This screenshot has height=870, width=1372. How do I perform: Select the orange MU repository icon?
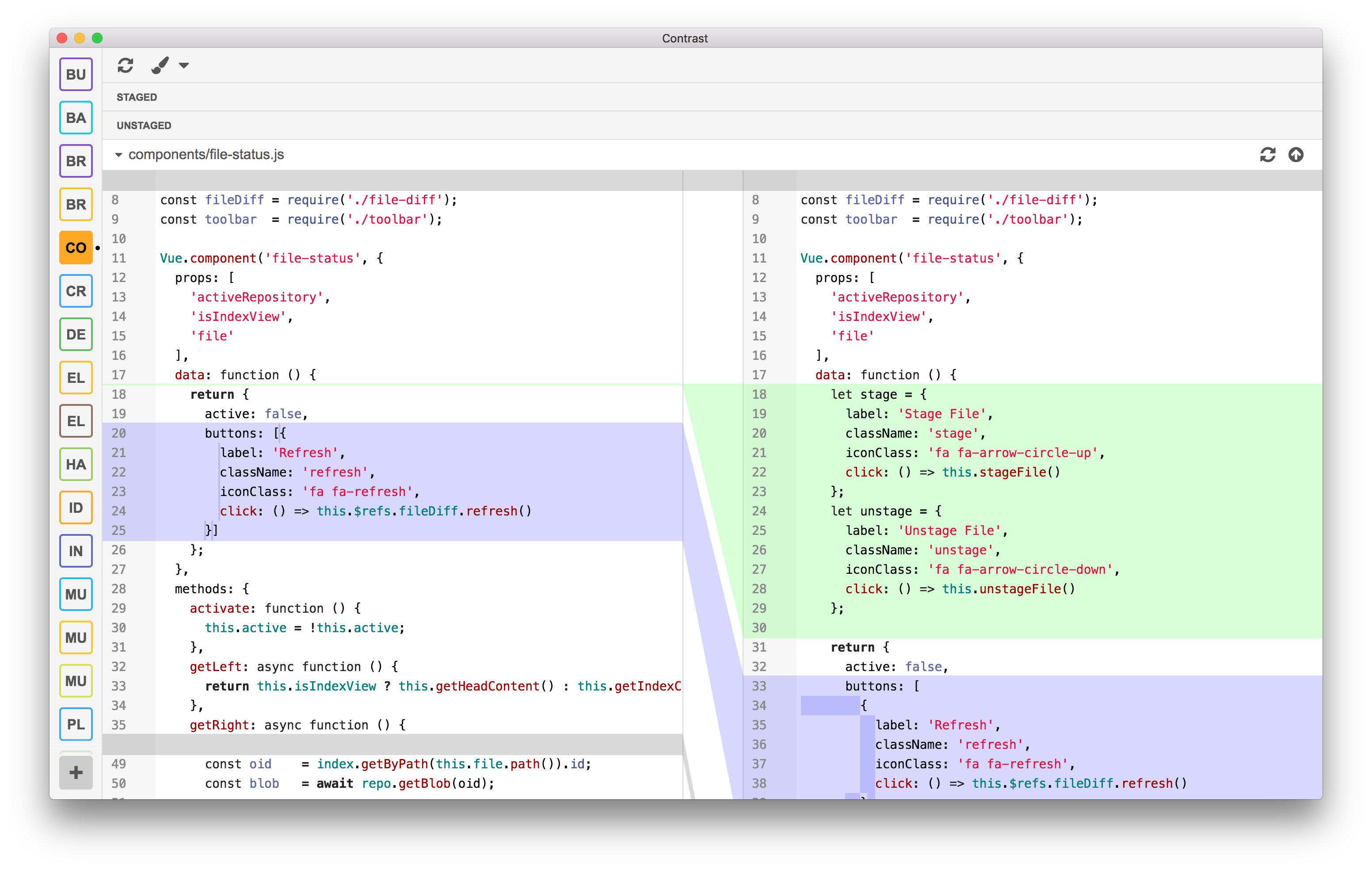pyautogui.click(x=76, y=637)
